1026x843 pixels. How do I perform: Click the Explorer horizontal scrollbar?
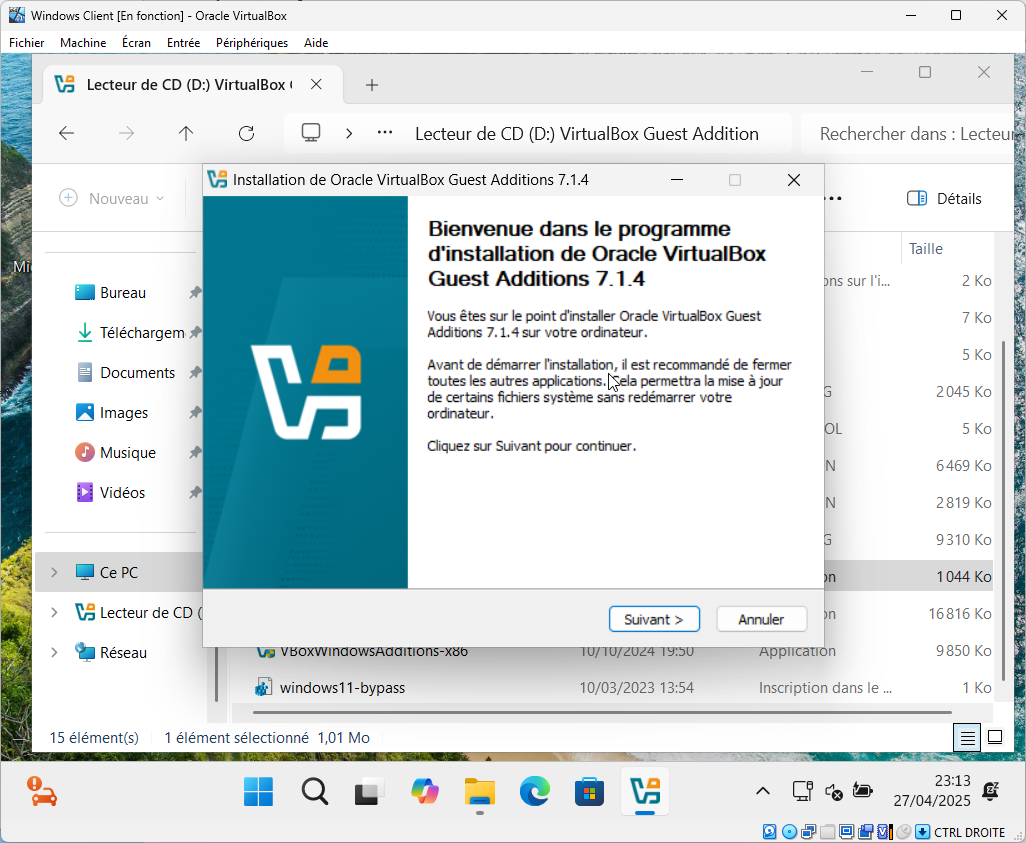602,712
